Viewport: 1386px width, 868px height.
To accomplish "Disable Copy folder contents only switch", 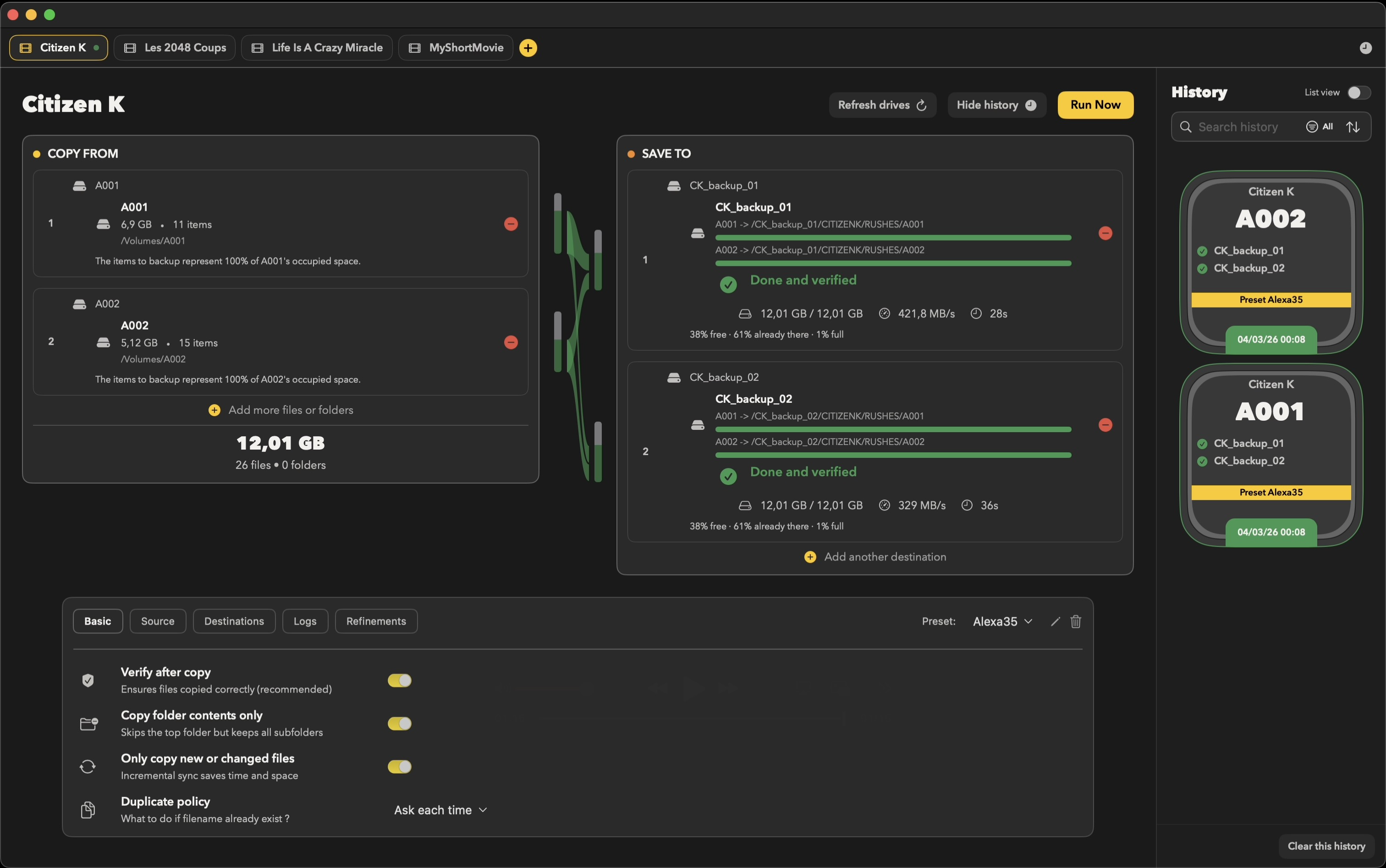I will 400,723.
